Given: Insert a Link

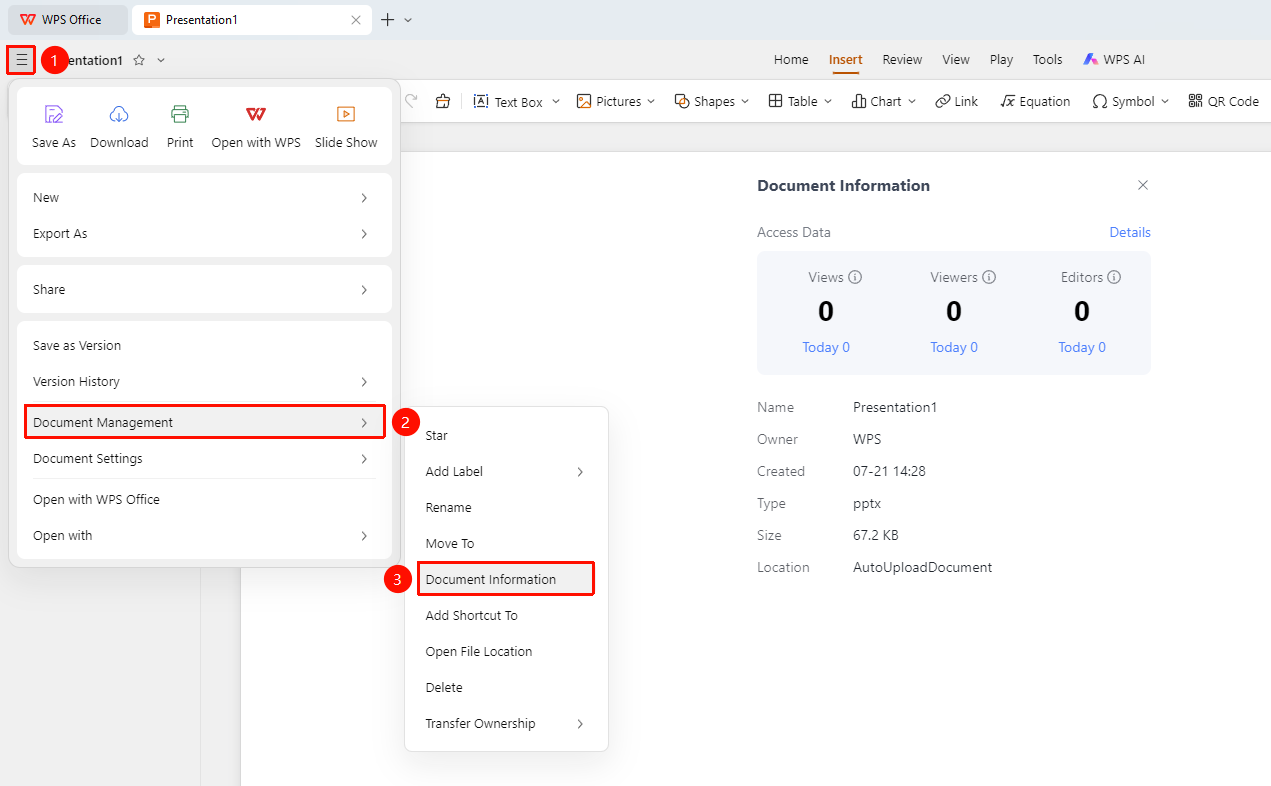Looking at the screenshot, I should point(957,101).
